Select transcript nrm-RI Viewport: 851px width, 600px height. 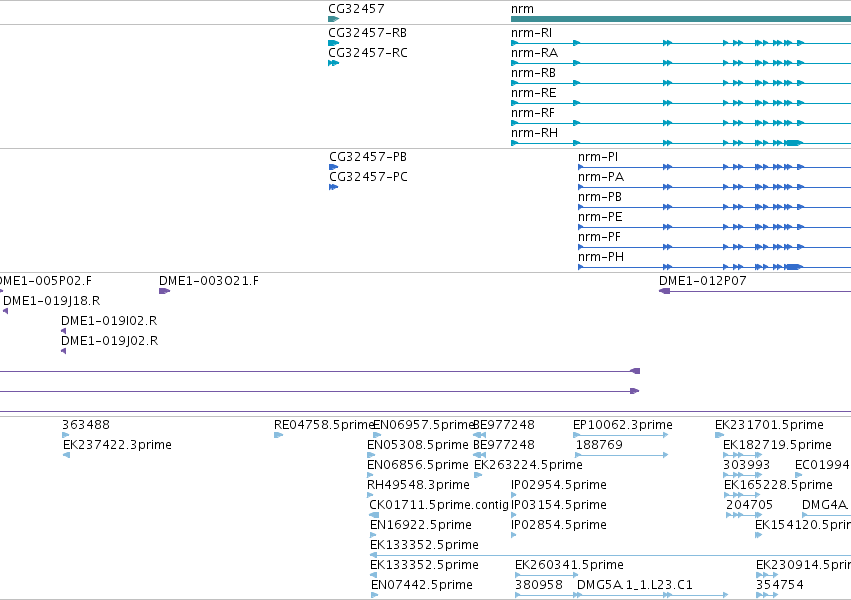coord(531,33)
